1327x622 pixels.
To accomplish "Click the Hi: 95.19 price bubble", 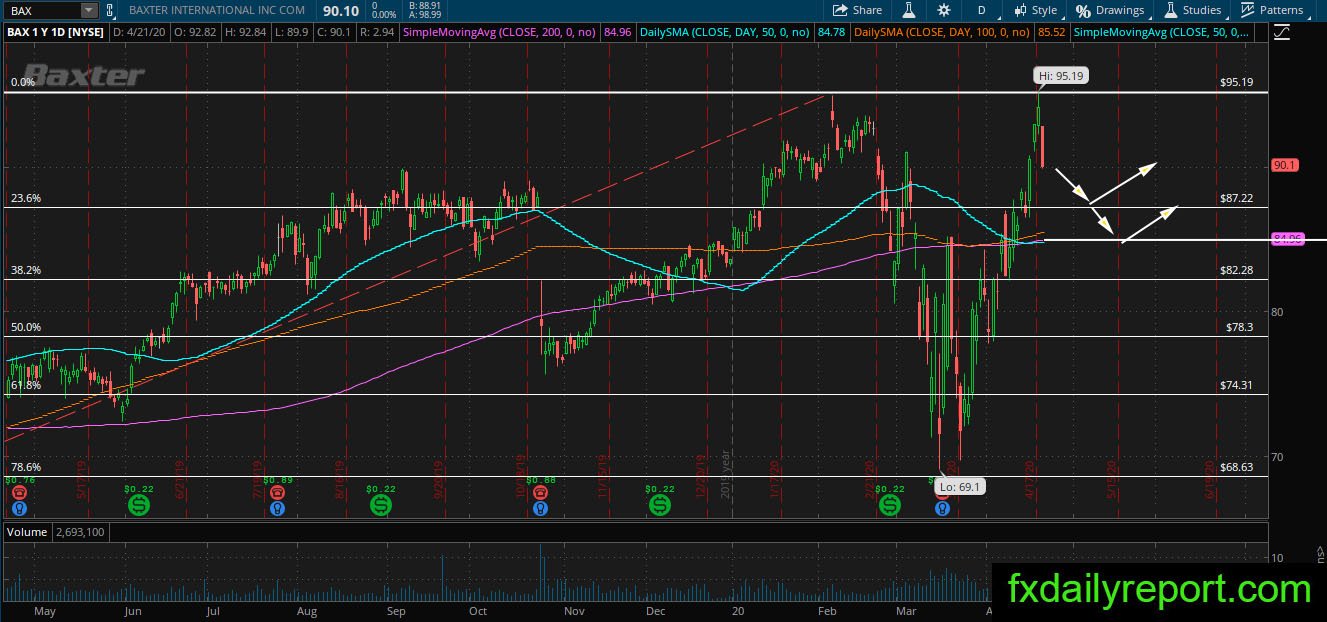I will click(1059, 75).
